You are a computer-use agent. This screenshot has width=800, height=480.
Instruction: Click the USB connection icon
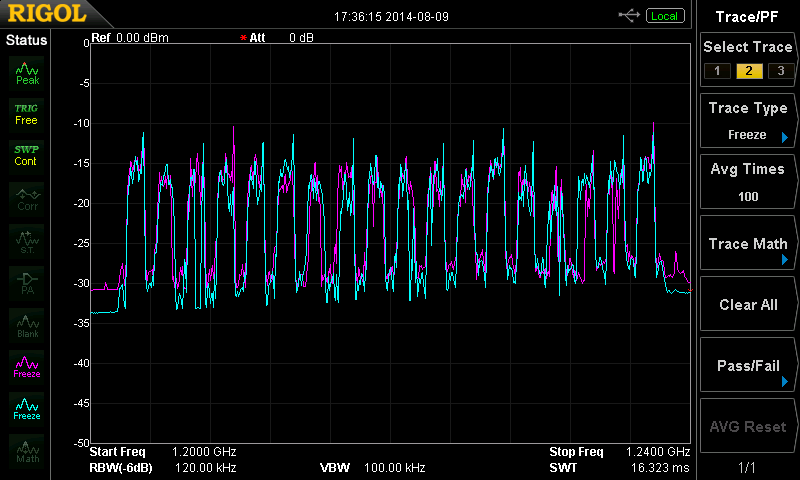tap(629, 16)
